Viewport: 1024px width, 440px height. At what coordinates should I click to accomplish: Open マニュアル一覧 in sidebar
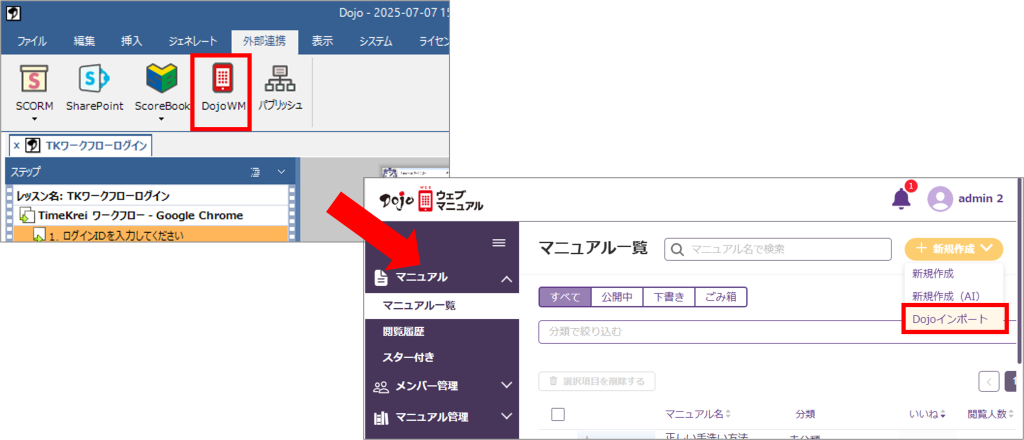click(419, 305)
